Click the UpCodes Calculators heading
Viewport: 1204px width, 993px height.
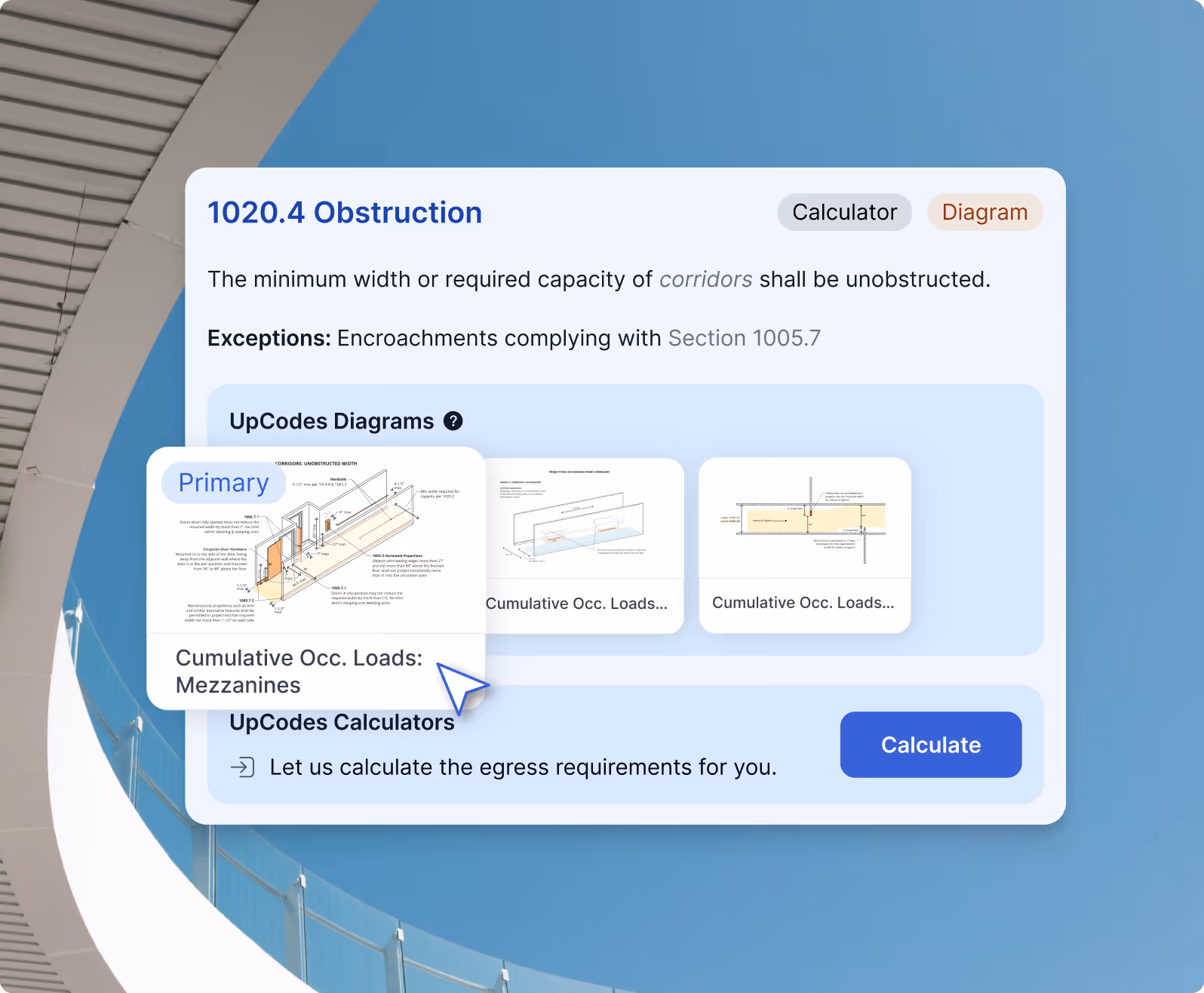tap(342, 722)
